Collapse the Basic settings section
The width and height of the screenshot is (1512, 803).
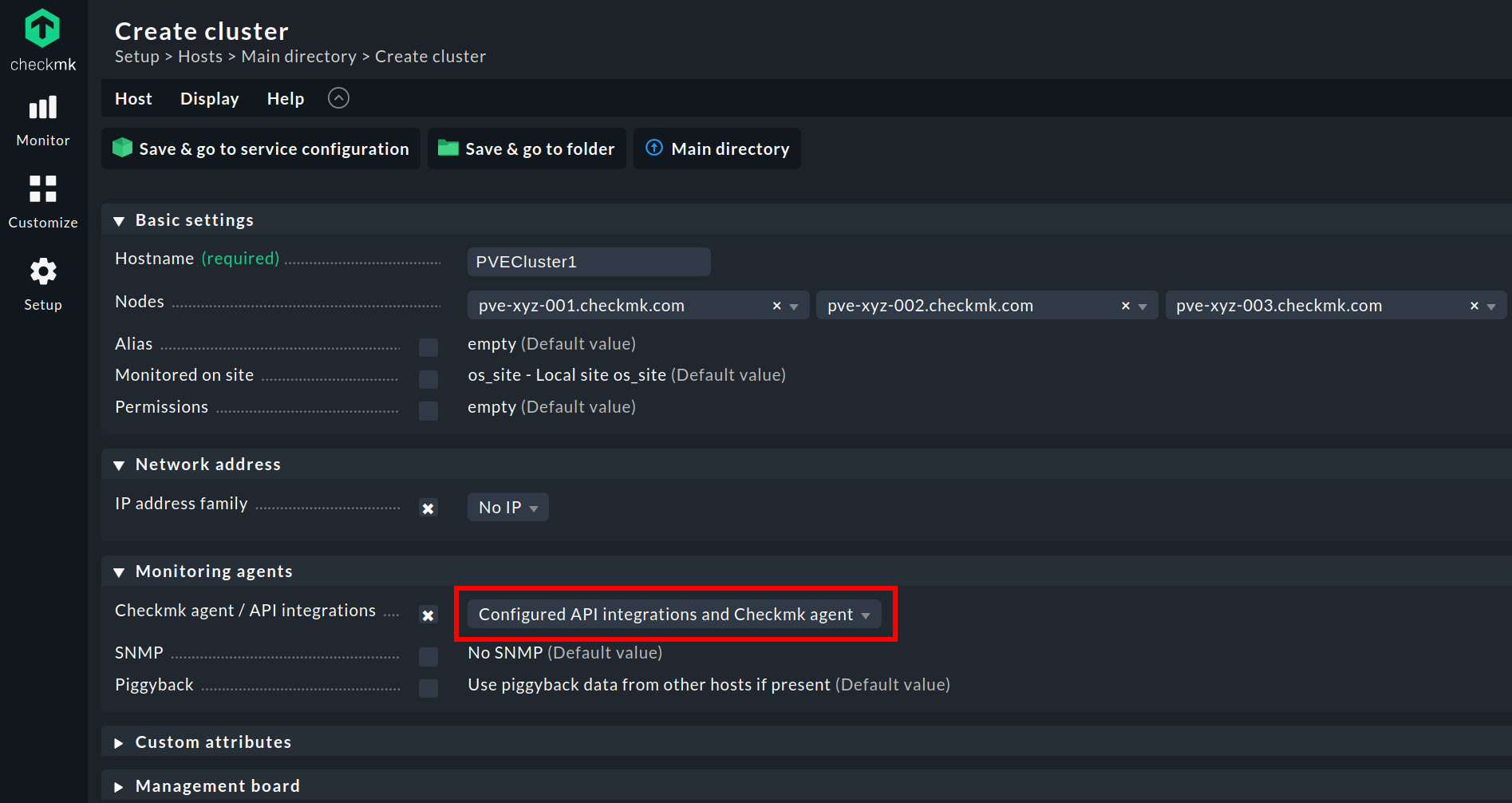[x=119, y=221]
